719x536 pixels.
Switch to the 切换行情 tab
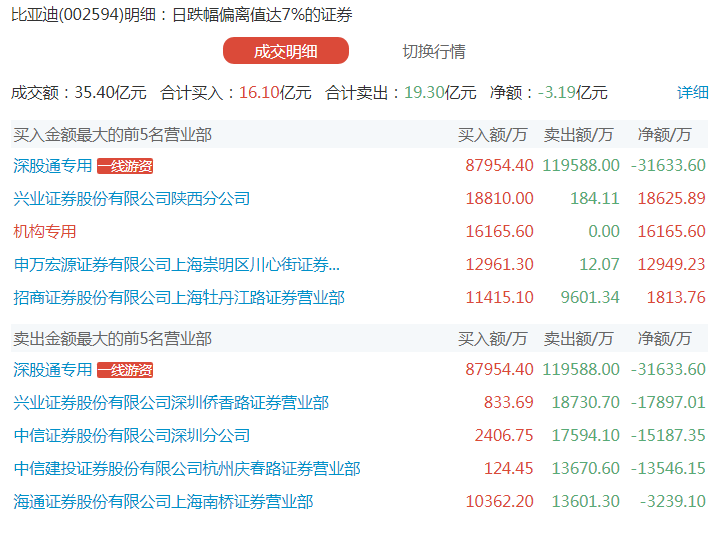pyautogui.click(x=434, y=51)
